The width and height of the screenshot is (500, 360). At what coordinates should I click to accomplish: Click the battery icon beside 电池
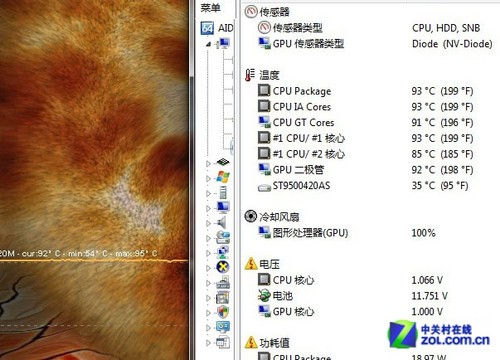pyautogui.click(x=264, y=295)
